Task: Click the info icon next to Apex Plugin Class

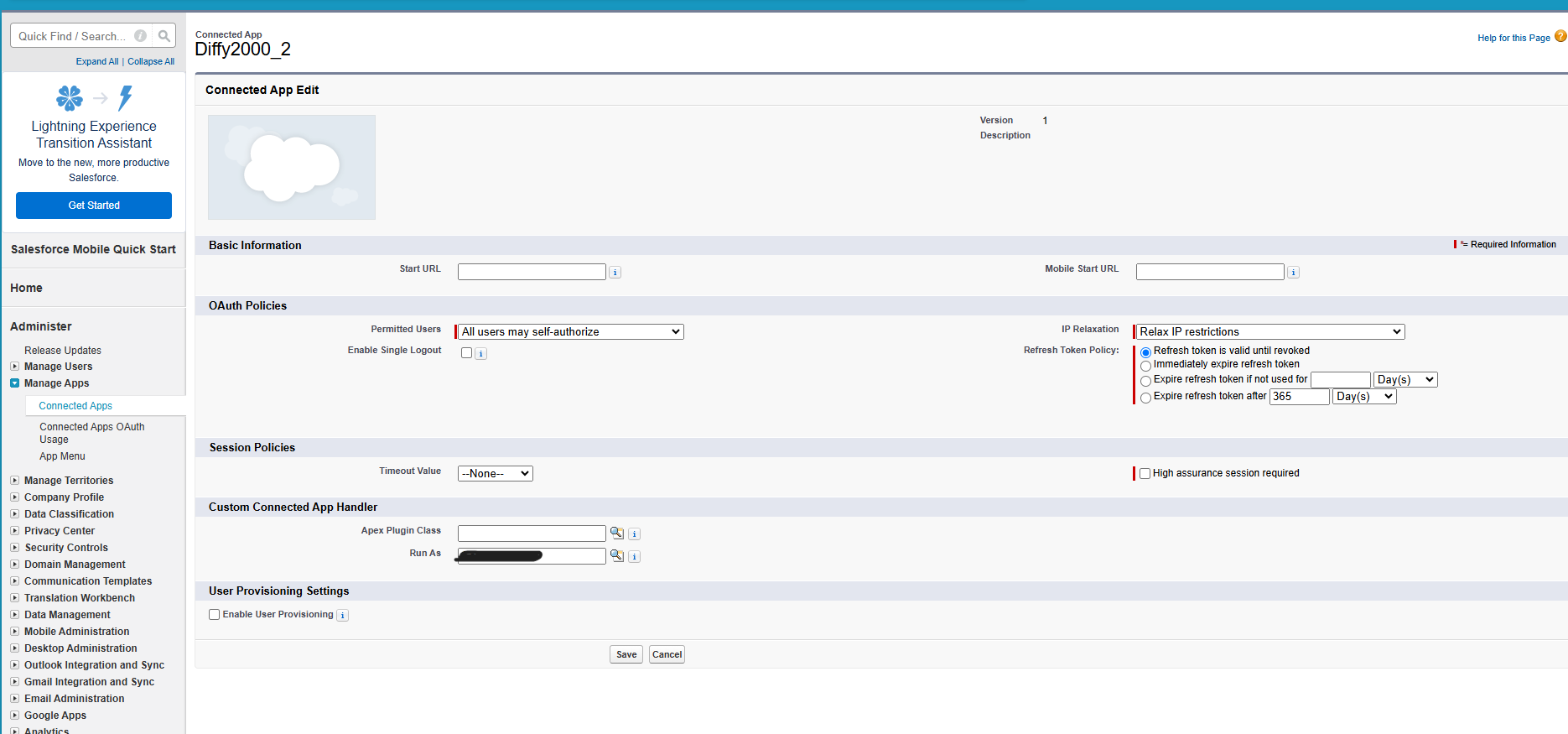Action: [x=634, y=534]
